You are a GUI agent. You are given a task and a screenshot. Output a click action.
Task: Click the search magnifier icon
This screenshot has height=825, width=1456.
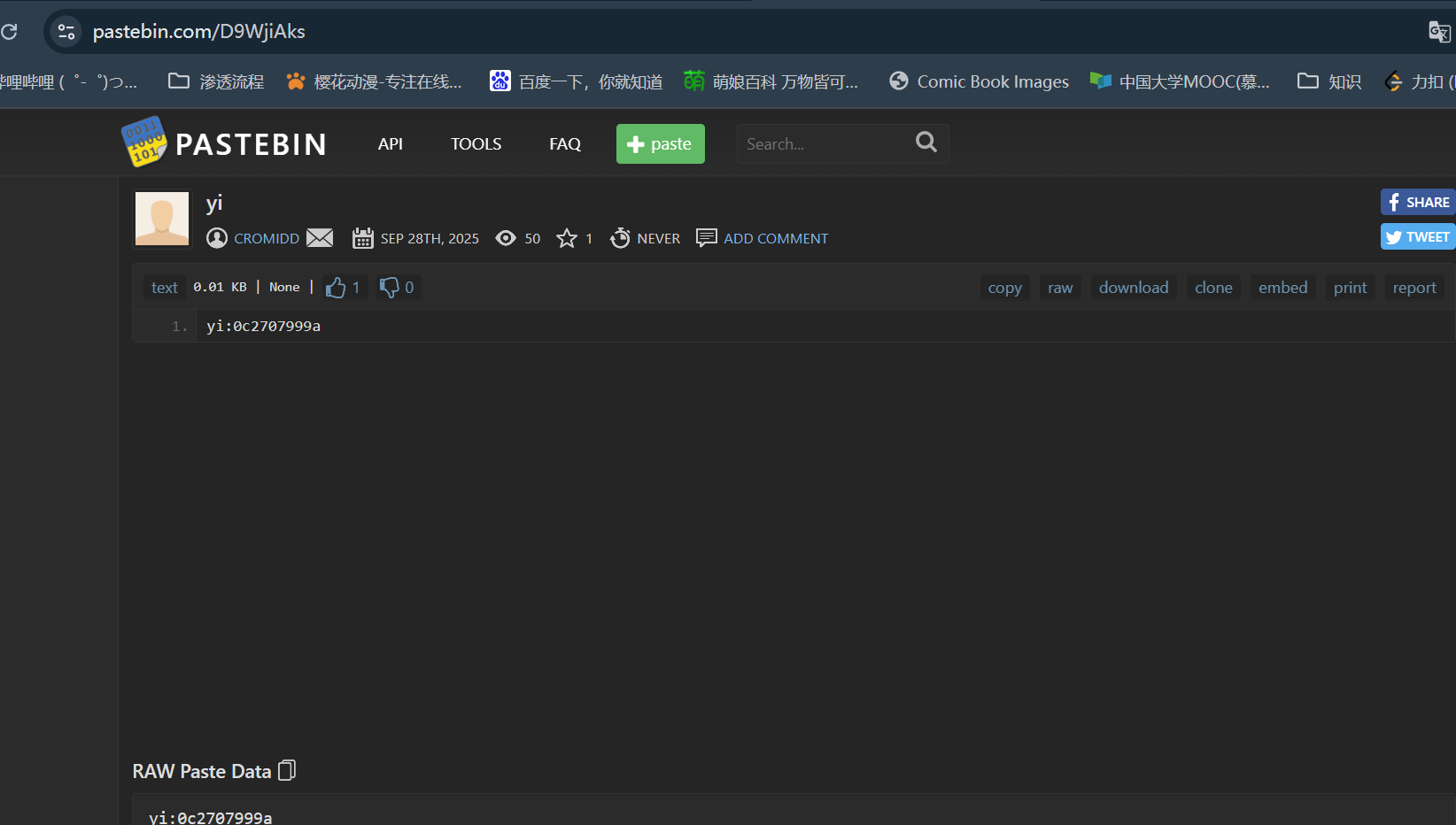[926, 142]
